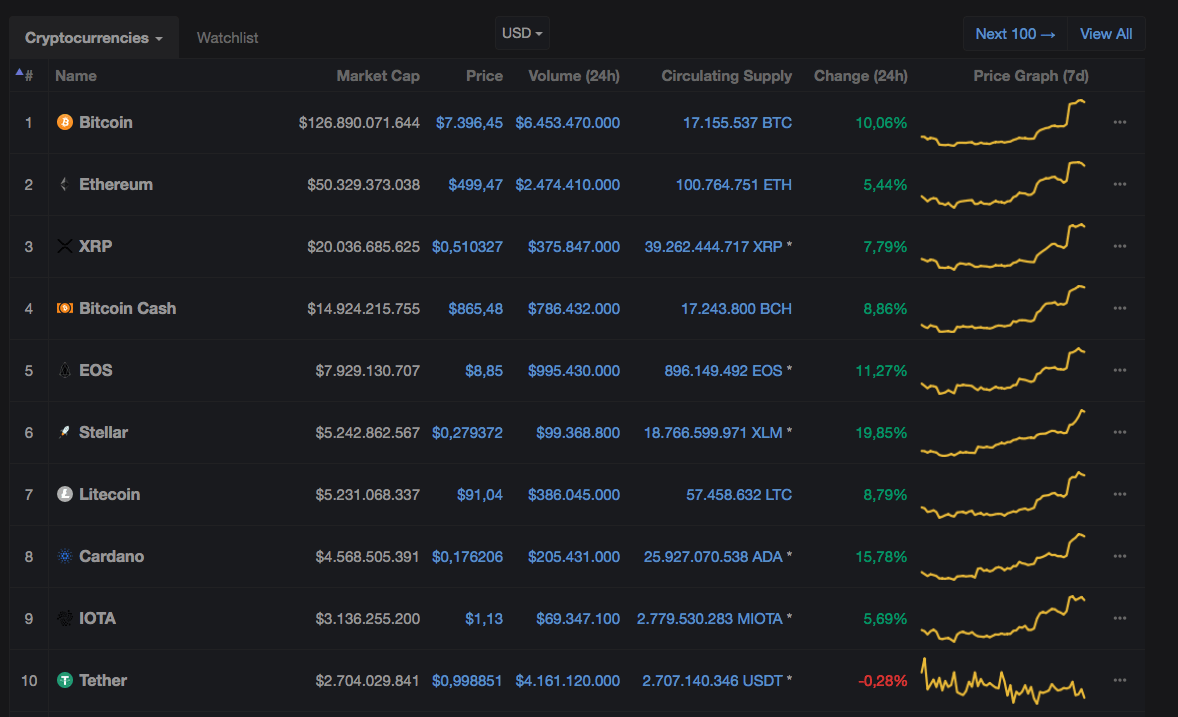Open the Litecoin coin page link
This screenshot has width=1178, height=717.
(110, 495)
